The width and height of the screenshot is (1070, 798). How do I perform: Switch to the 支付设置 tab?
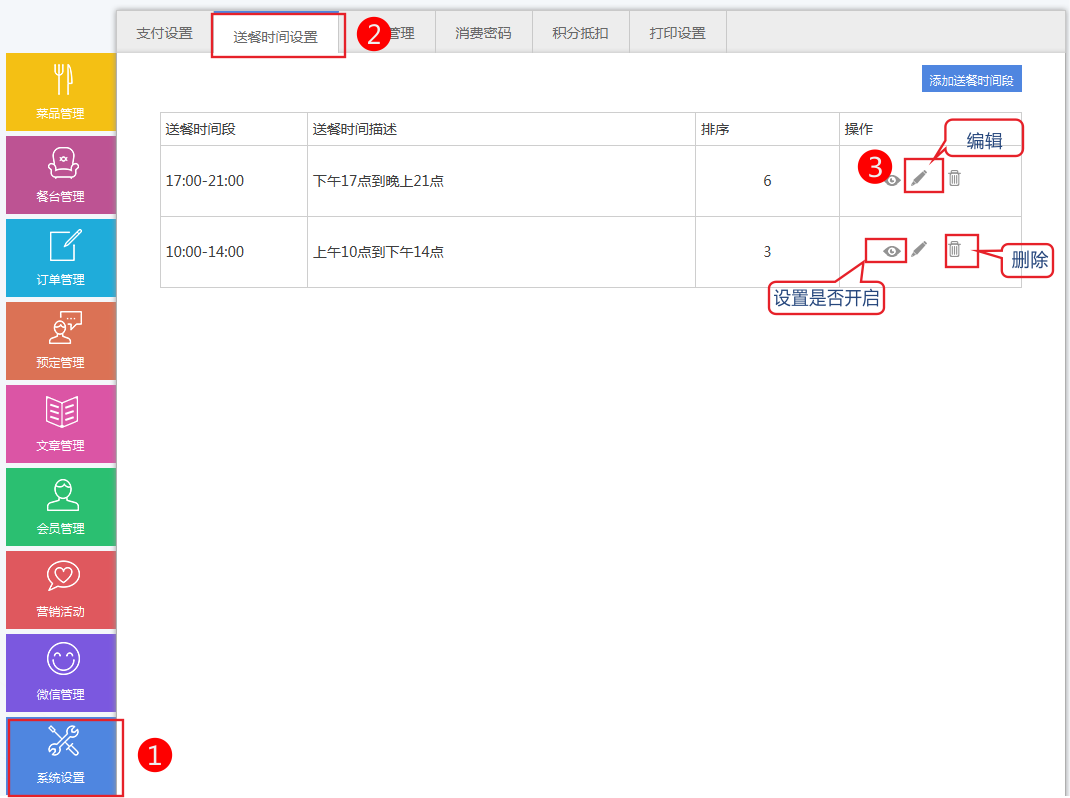(x=164, y=33)
